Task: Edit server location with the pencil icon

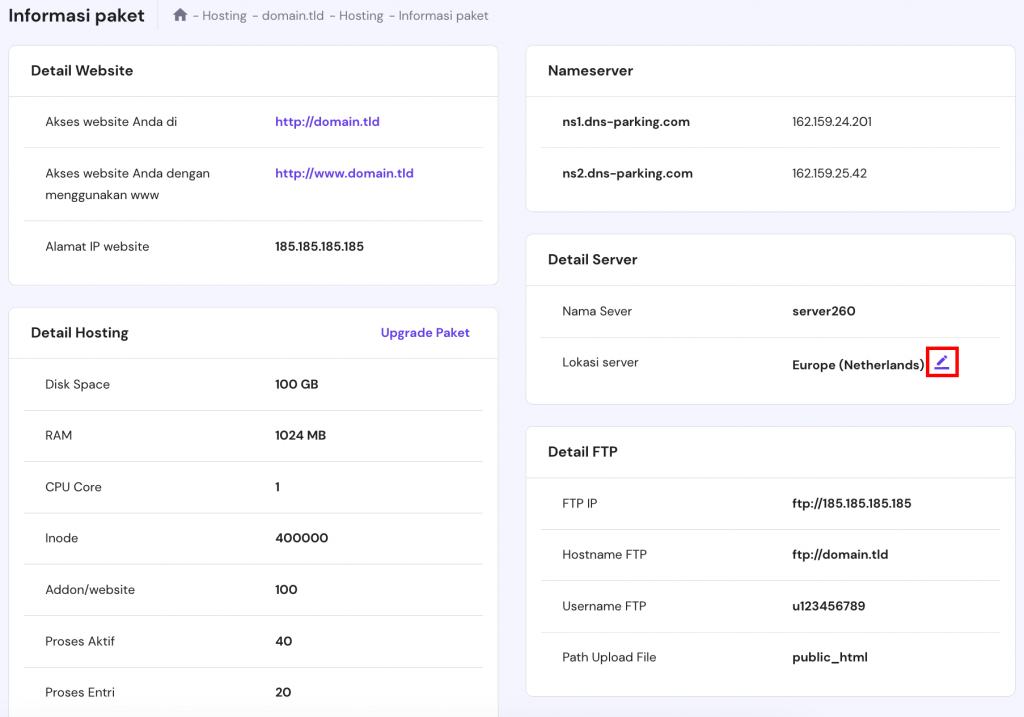Action: [942, 363]
